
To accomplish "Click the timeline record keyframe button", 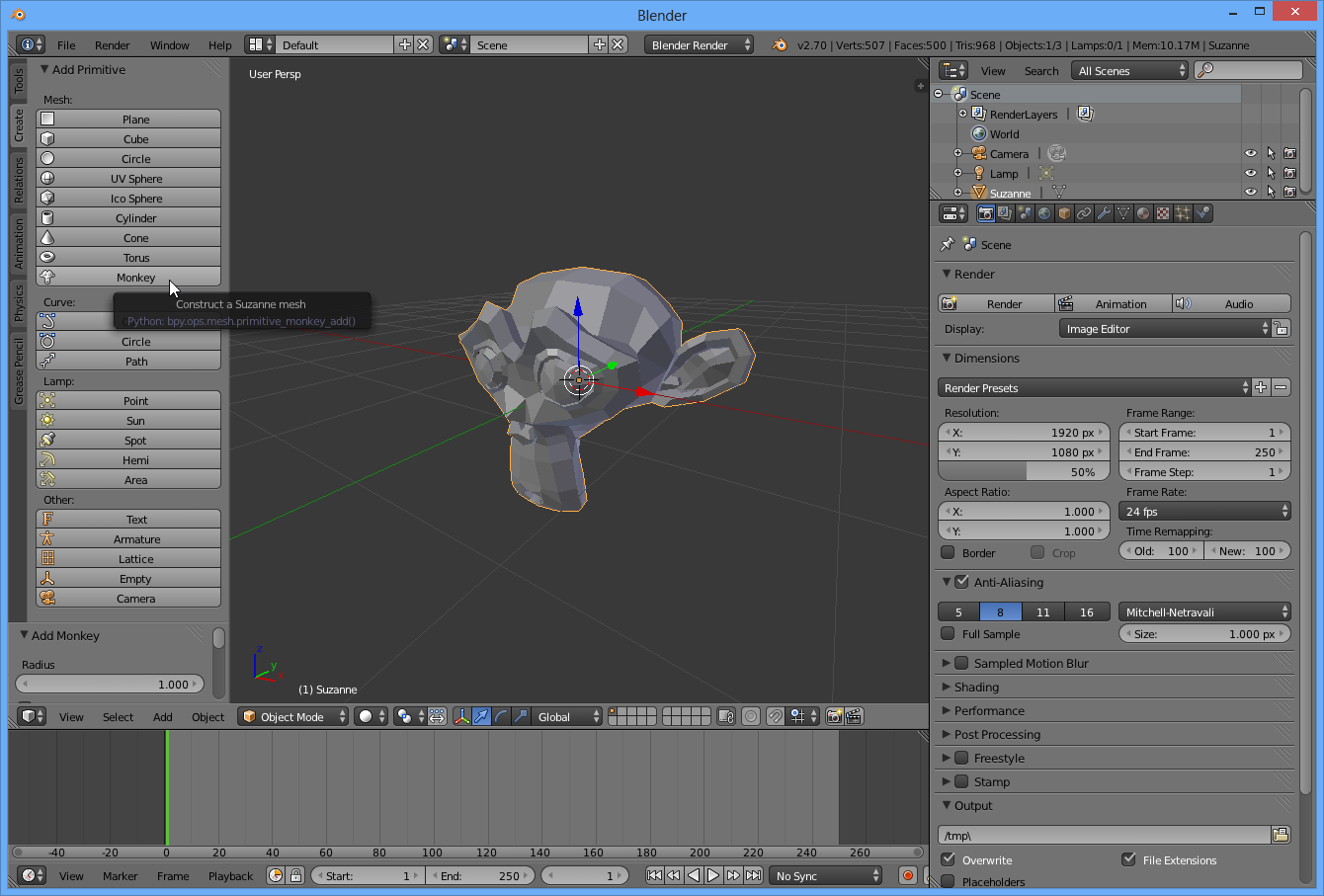I will 907,875.
